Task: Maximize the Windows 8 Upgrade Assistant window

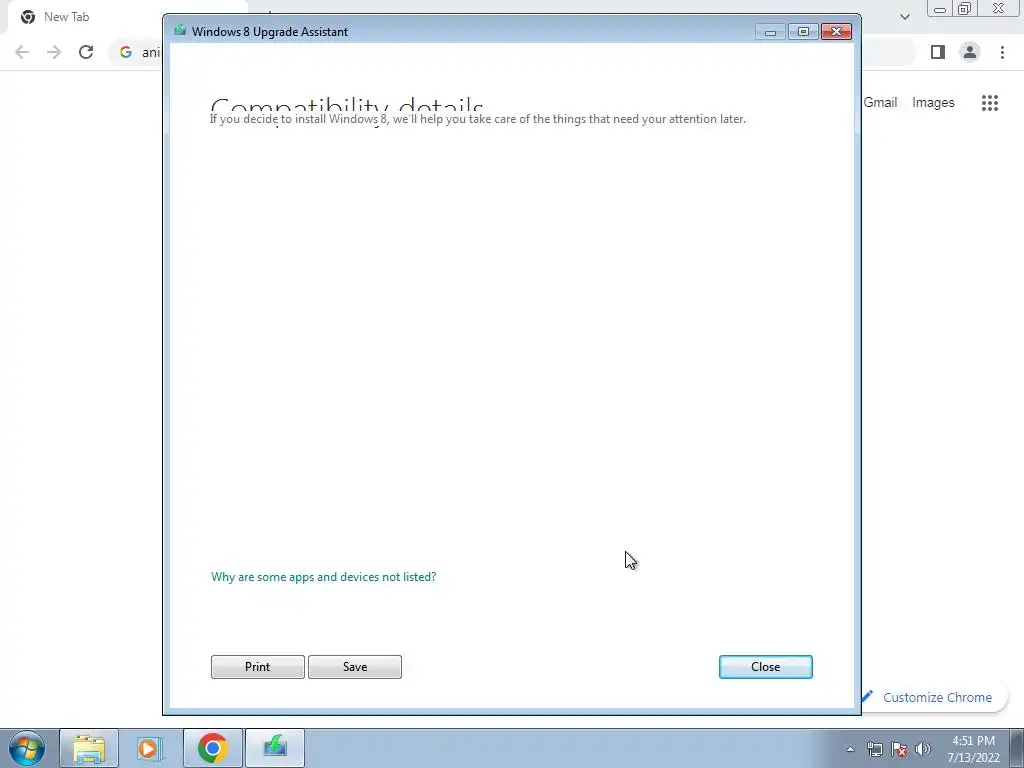Action: (x=803, y=32)
